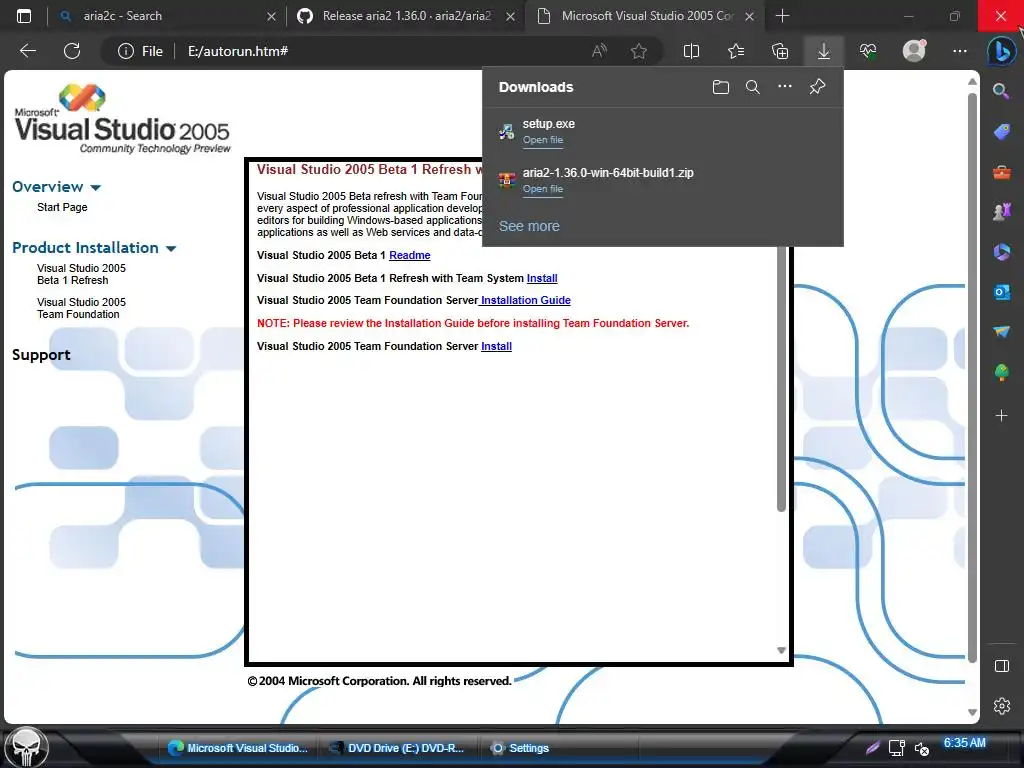
Task: Click Install for Beta 1 Refresh with Team System
Action: (542, 278)
